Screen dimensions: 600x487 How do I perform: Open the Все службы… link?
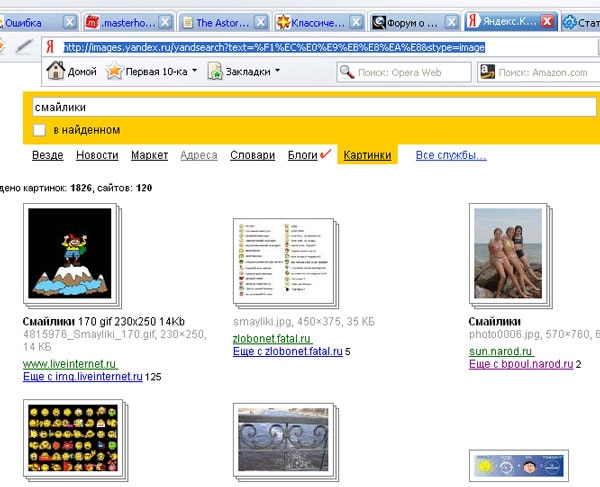pos(451,155)
